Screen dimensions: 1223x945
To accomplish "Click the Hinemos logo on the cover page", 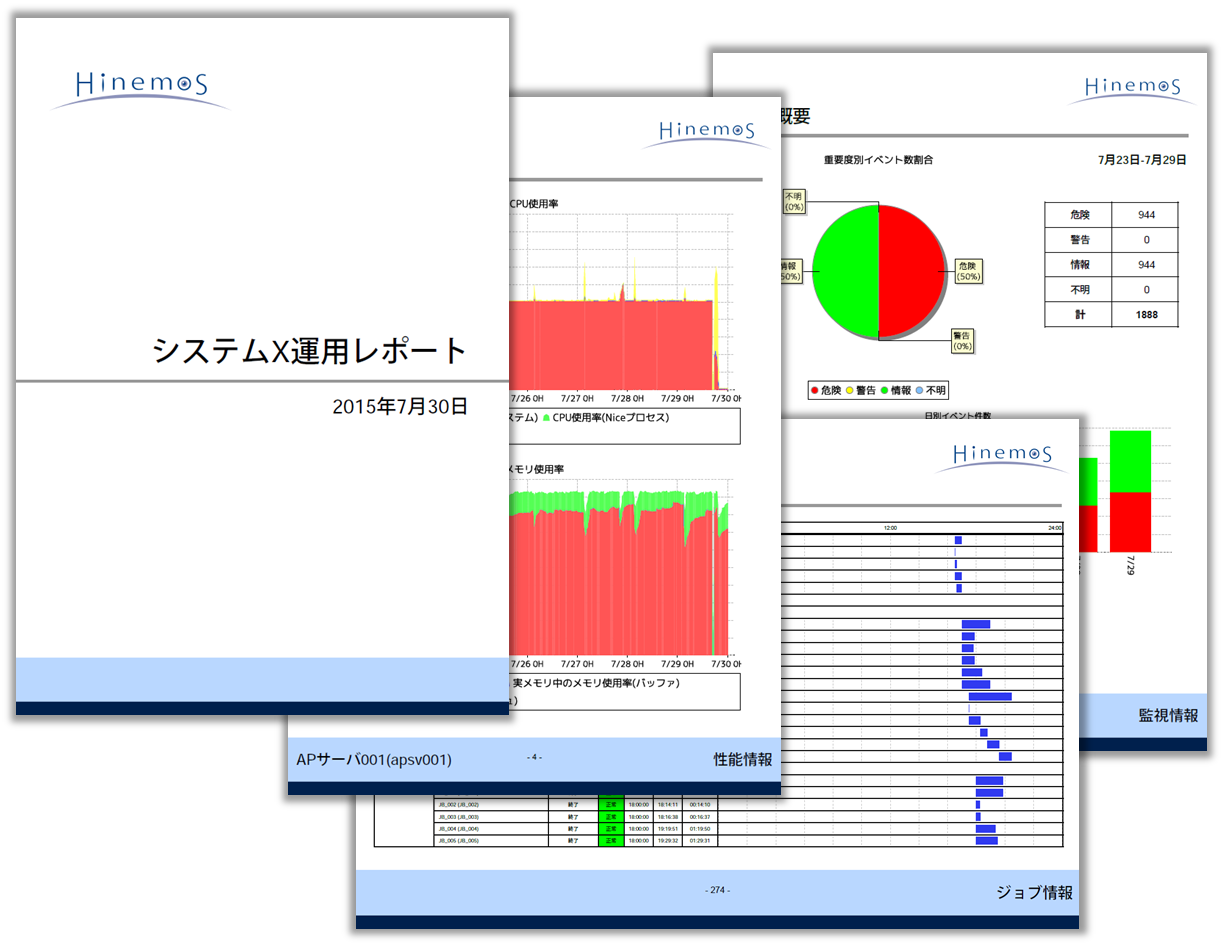I will [140, 88].
